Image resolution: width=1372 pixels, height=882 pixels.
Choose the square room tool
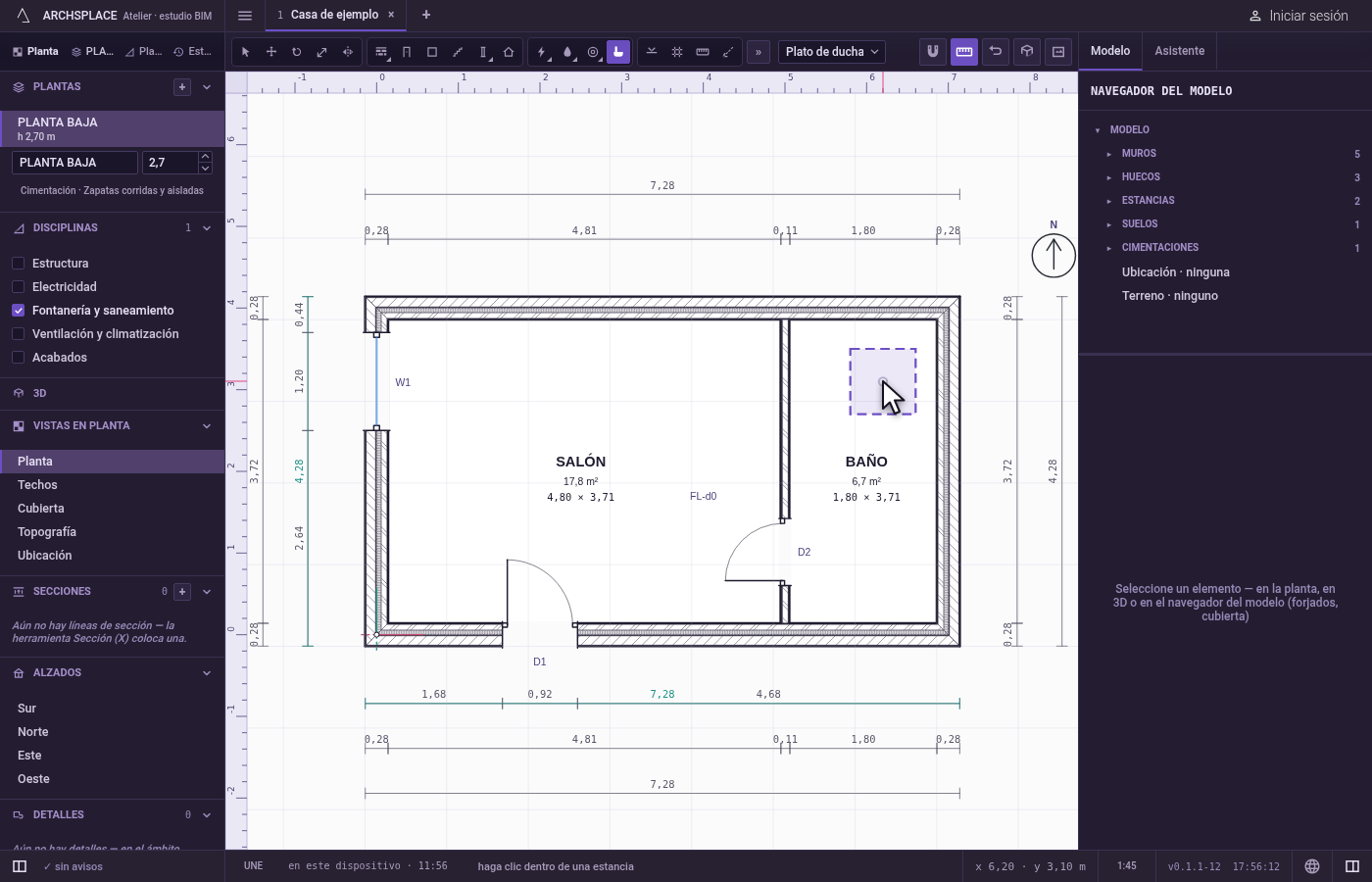pyautogui.click(x=432, y=52)
